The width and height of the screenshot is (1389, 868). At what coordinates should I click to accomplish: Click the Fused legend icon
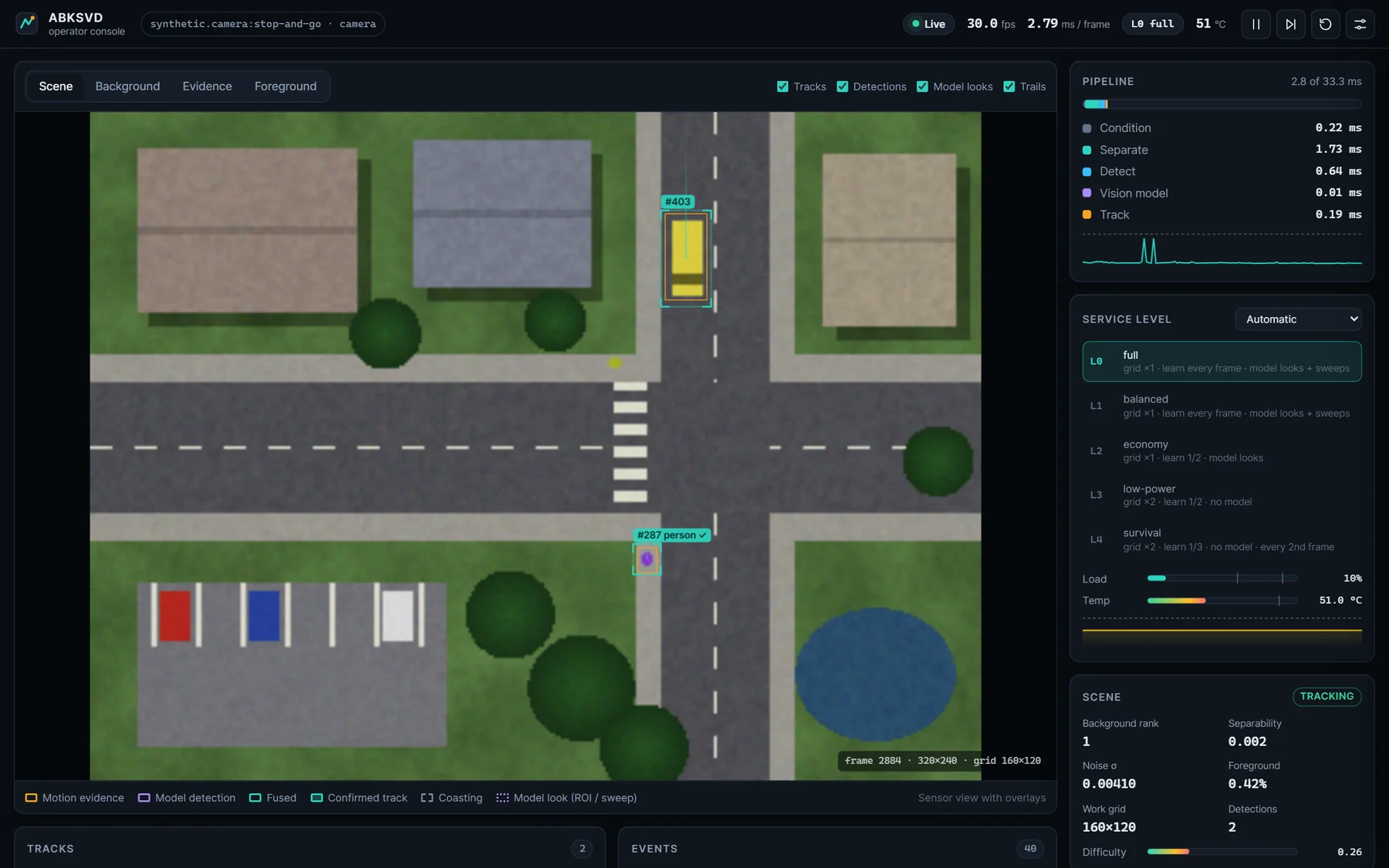click(x=255, y=798)
